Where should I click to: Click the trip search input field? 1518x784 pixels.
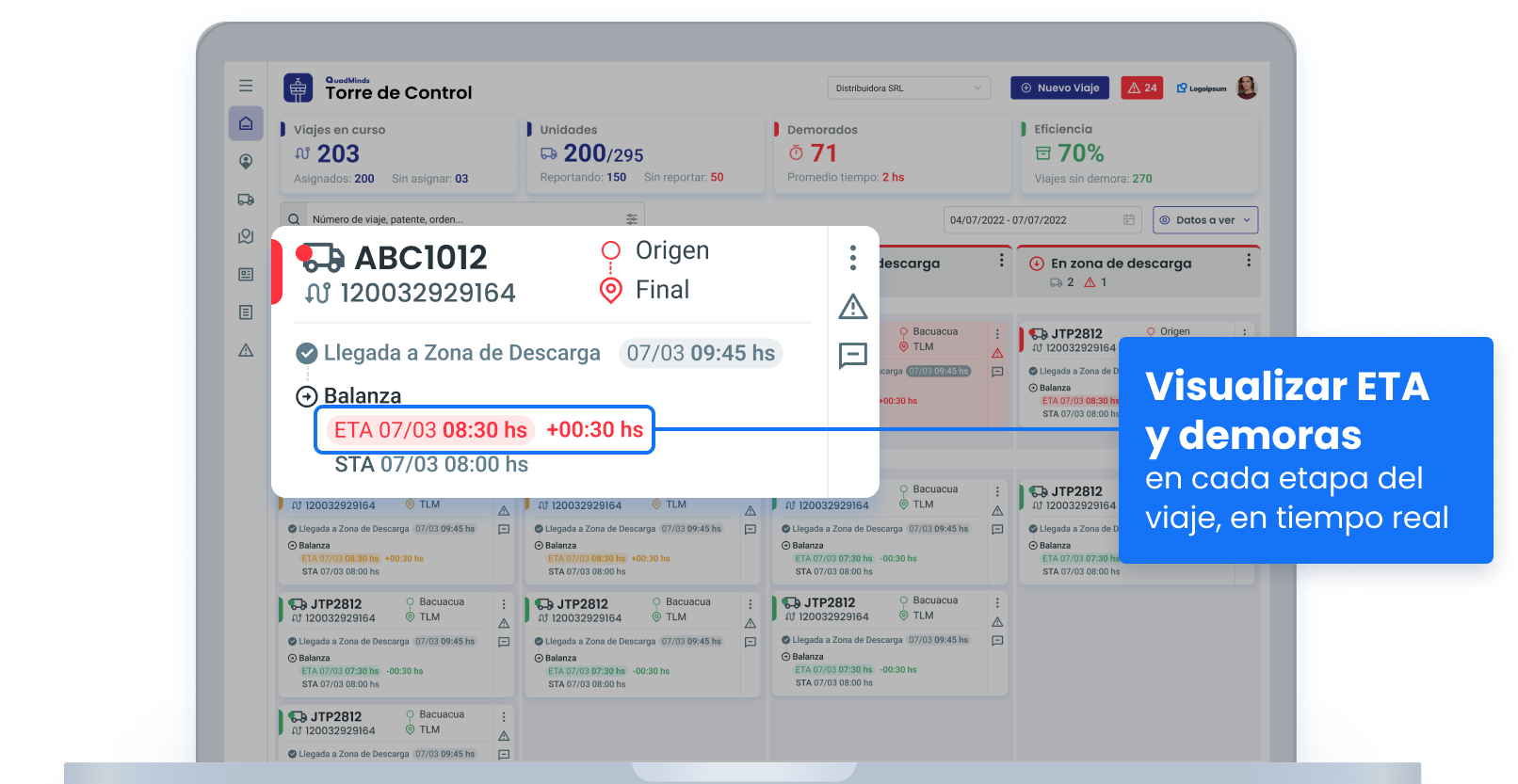pyautogui.click(x=461, y=219)
